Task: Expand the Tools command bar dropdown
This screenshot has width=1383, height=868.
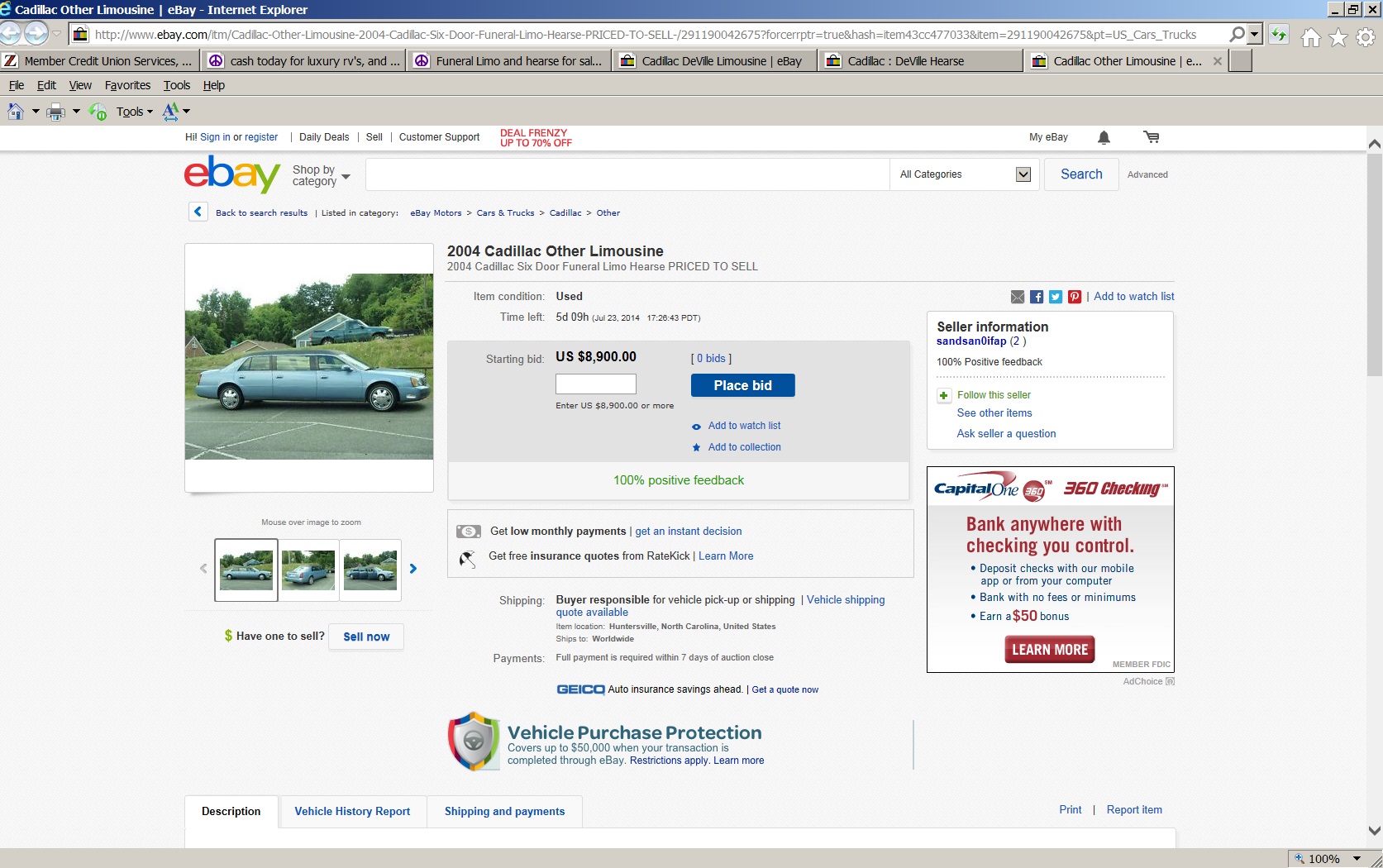Action: 134,112
